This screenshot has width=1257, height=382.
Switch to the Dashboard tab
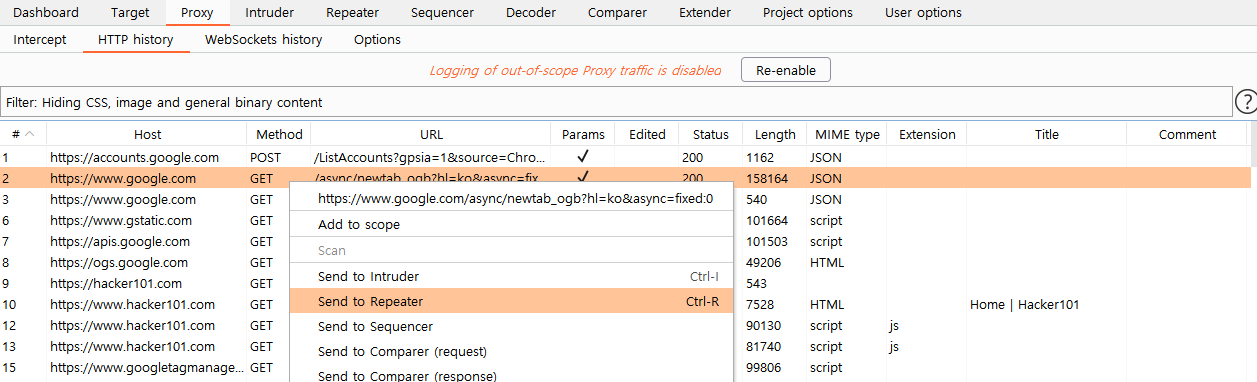pyautogui.click(x=46, y=13)
